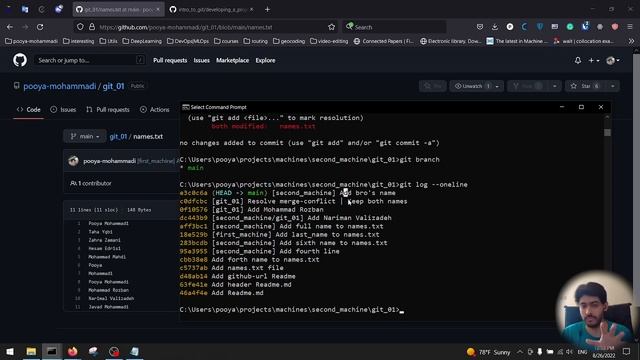Click the site lock icon in address bar
The width and height of the screenshot is (640, 360).
click(92, 27)
